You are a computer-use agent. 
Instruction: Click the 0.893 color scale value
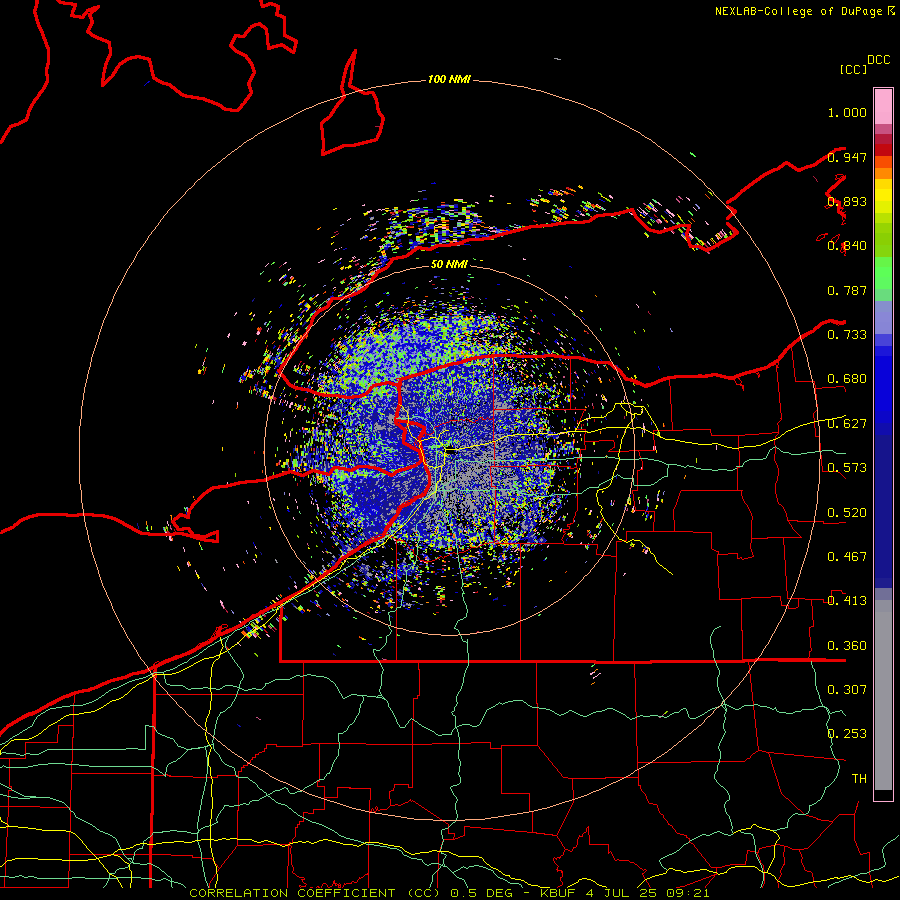click(x=847, y=201)
